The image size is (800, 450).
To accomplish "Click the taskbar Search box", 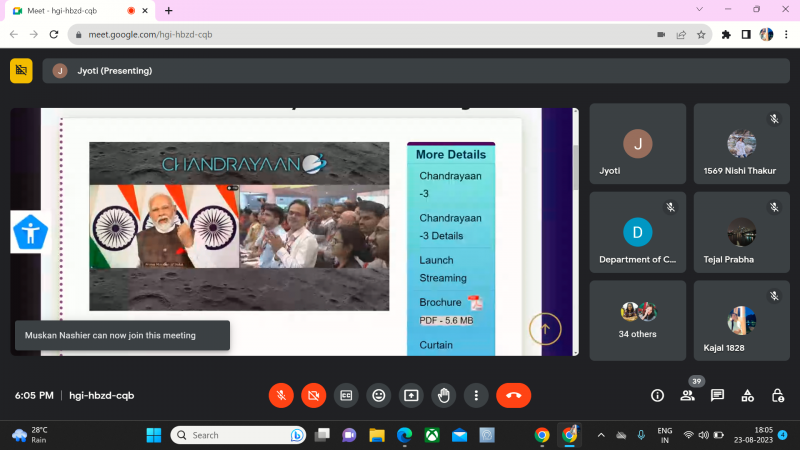I will pyautogui.click(x=238, y=435).
